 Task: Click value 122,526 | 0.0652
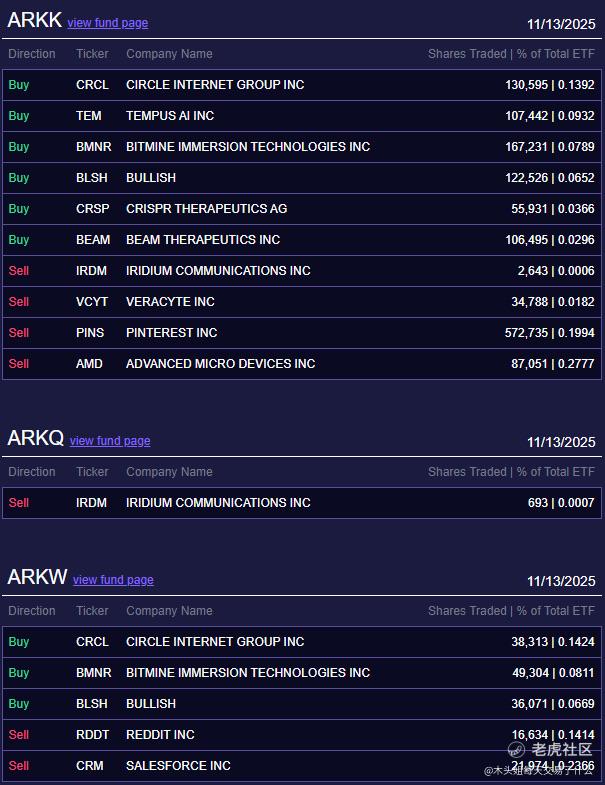click(550, 178)
